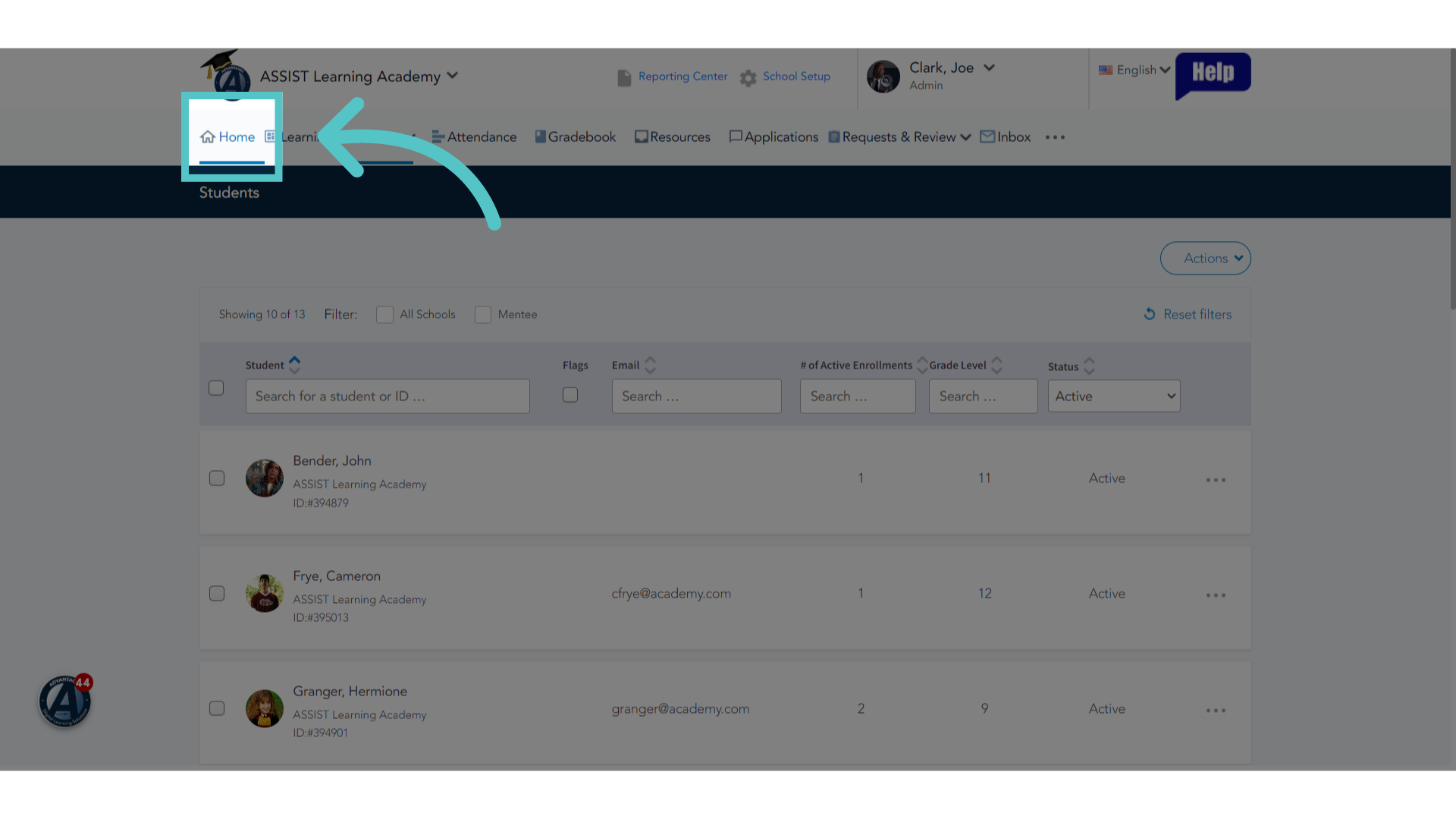Click Joe Clark's profile avatar

point(883,77)
